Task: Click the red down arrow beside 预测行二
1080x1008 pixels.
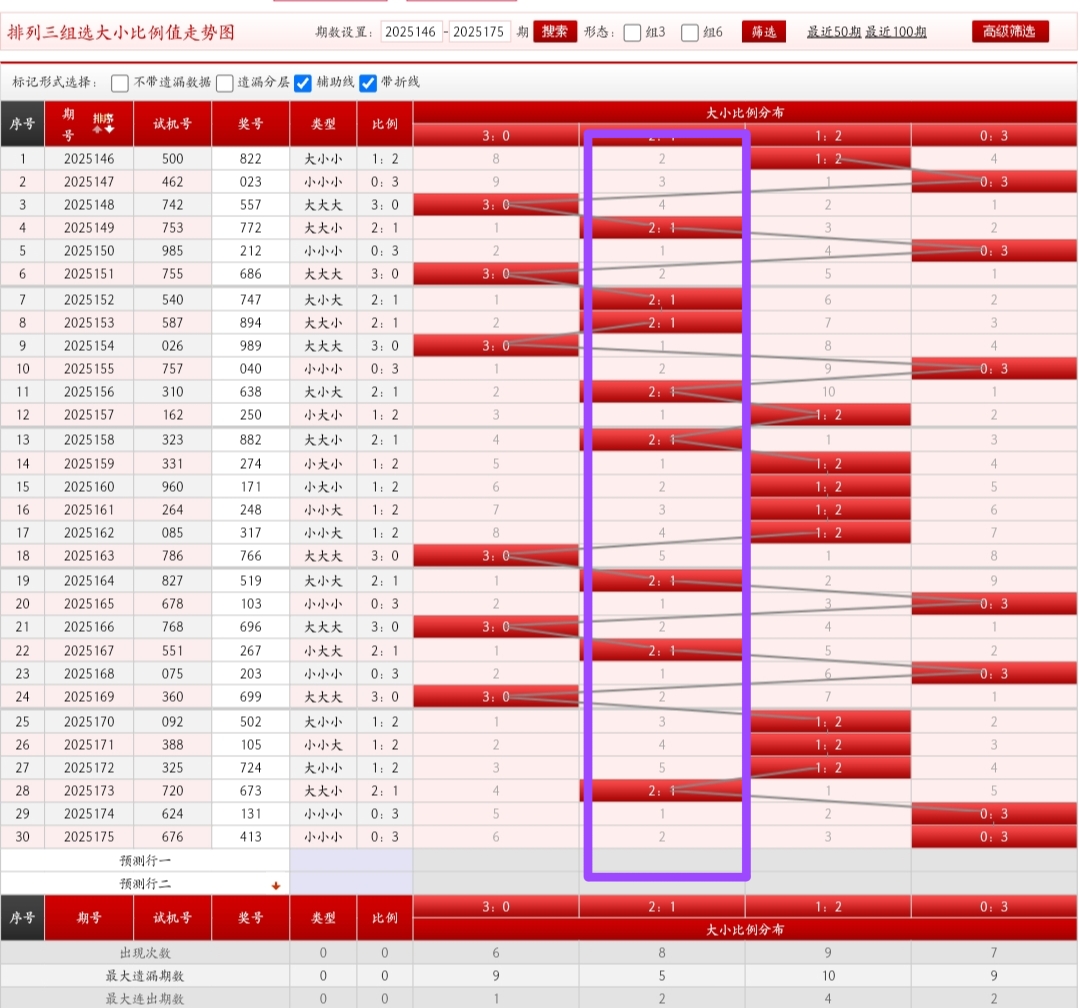Action: 276,885
